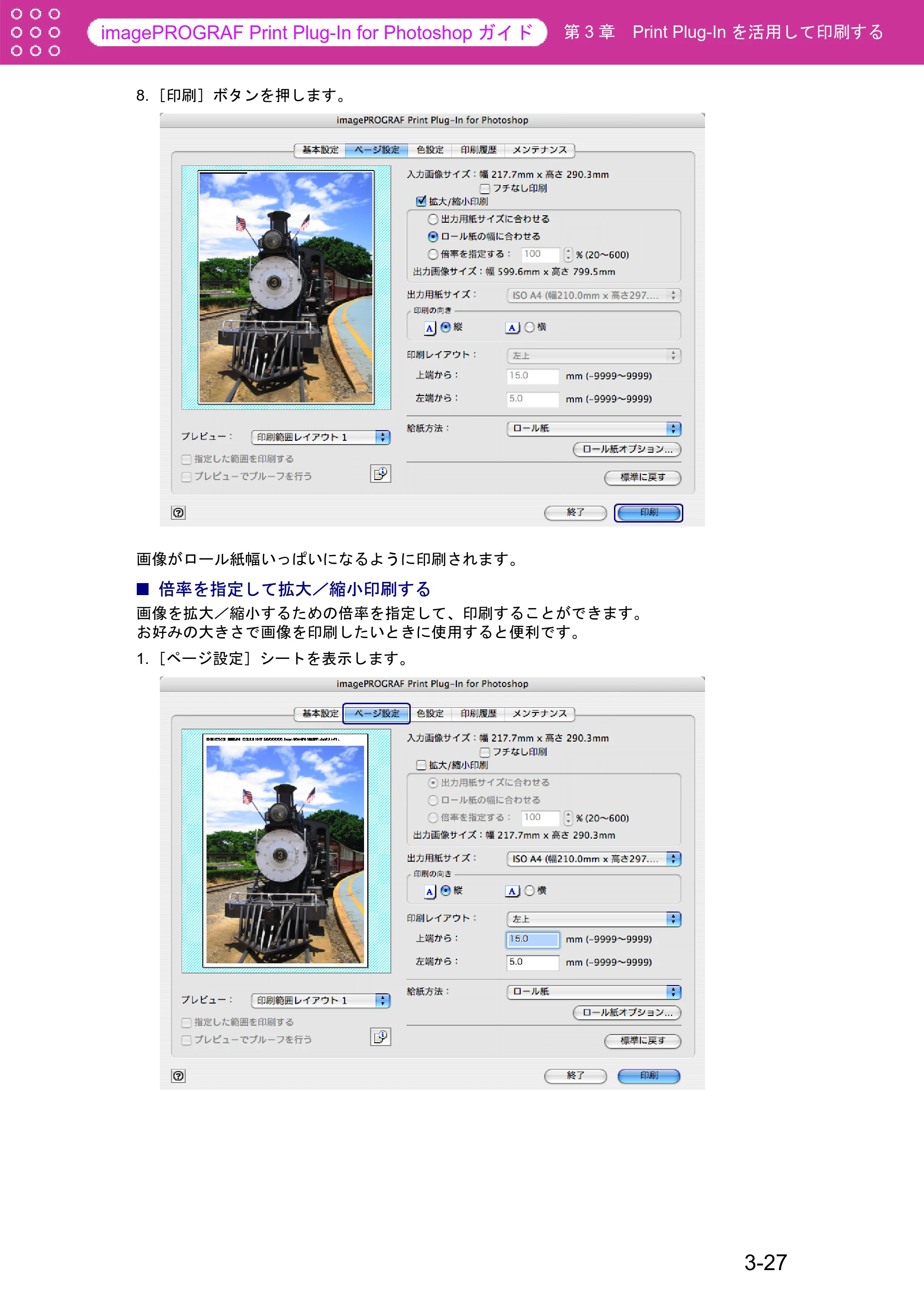Open 印刷レイアウト dropdown in upper dialog
This screenshot has width=924, height=1308.
coord(594,355)
